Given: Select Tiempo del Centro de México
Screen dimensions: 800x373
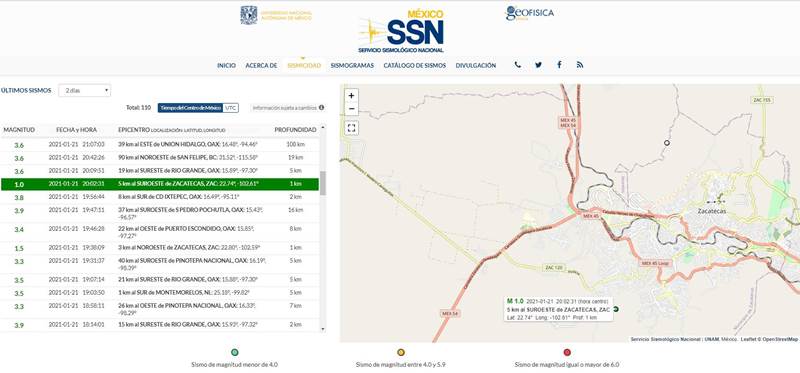Looking at the screenshot, I should [x=191, y=108].
